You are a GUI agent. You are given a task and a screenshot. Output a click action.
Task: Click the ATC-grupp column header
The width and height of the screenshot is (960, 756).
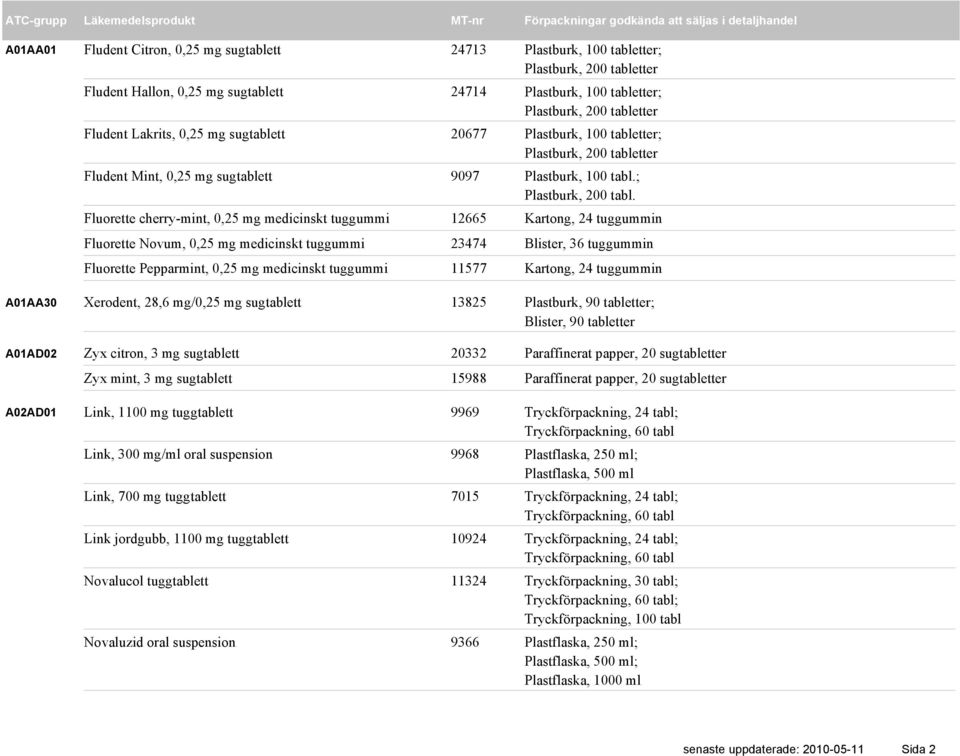(x=36, y=21)
